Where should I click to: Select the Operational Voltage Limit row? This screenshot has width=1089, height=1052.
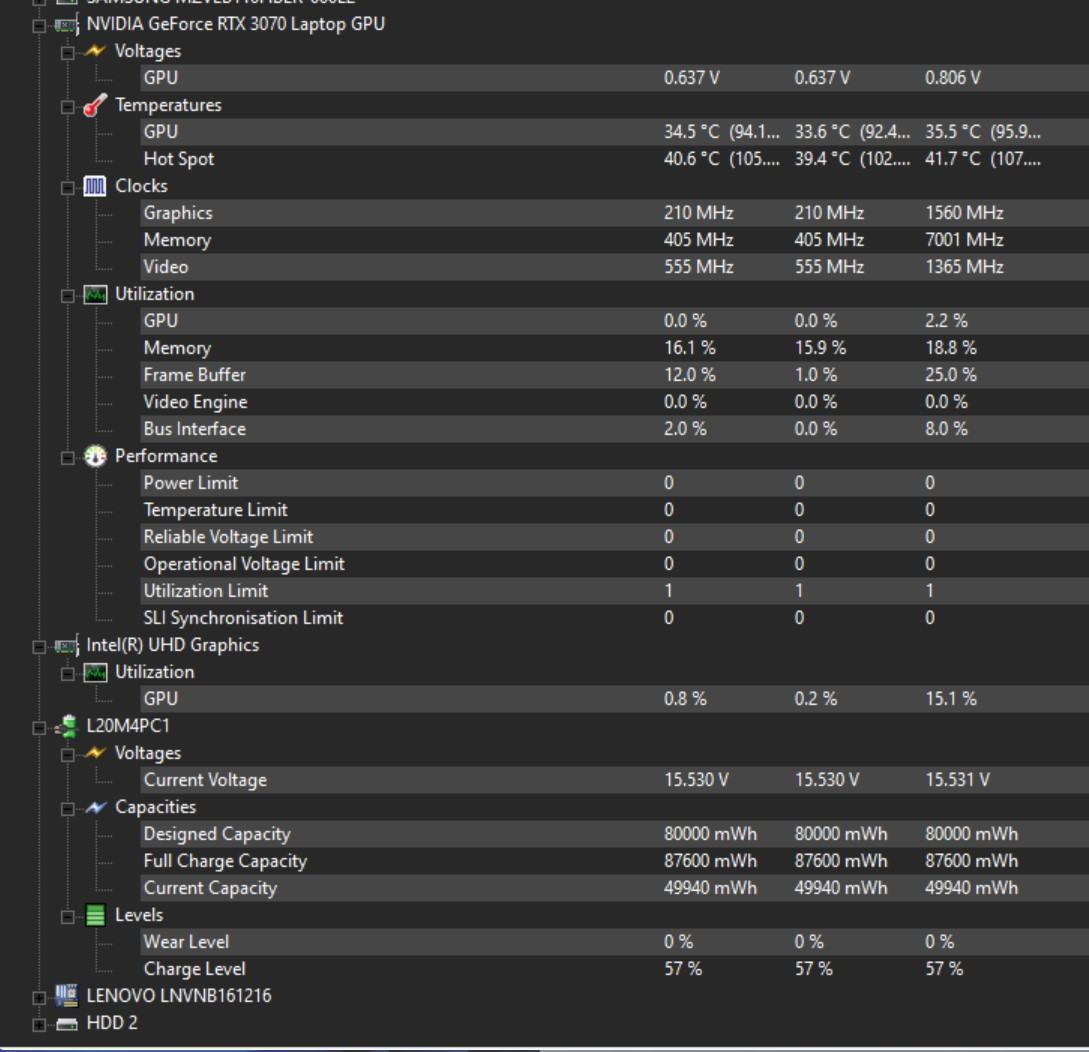[x=615, y=564]
